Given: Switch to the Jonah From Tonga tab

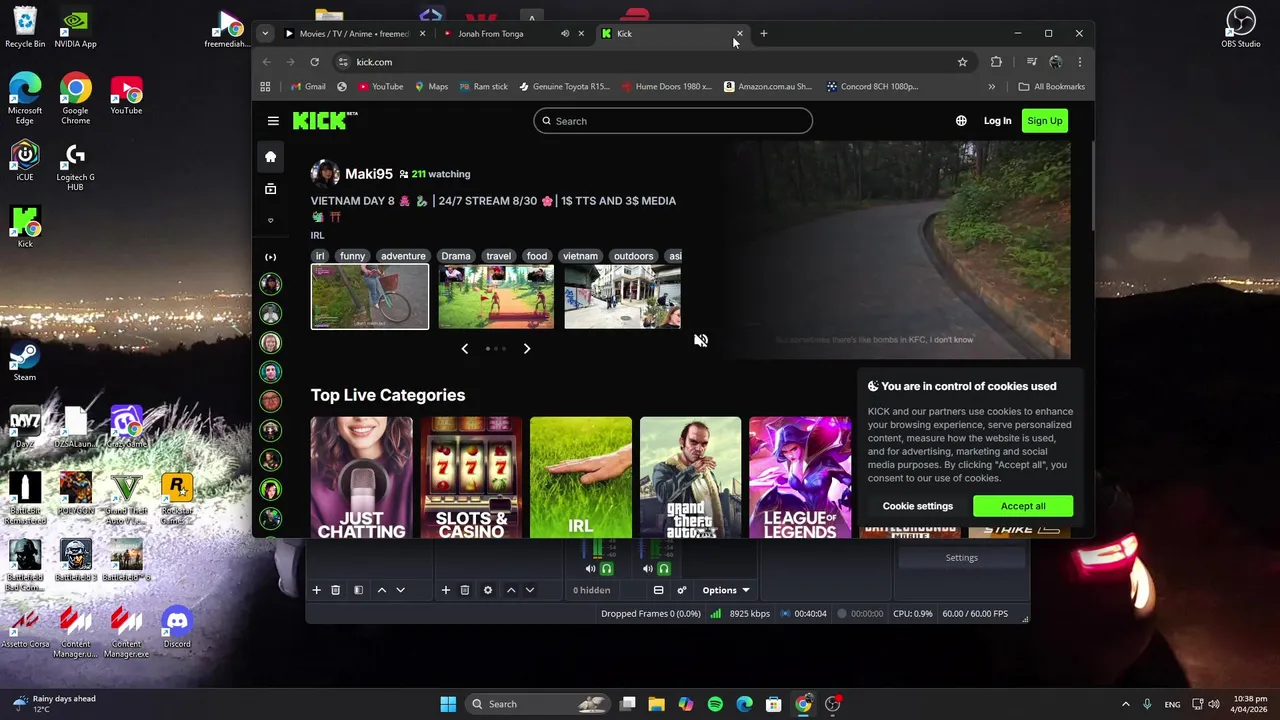Looking at the screenshot, I should click(490, 34).
